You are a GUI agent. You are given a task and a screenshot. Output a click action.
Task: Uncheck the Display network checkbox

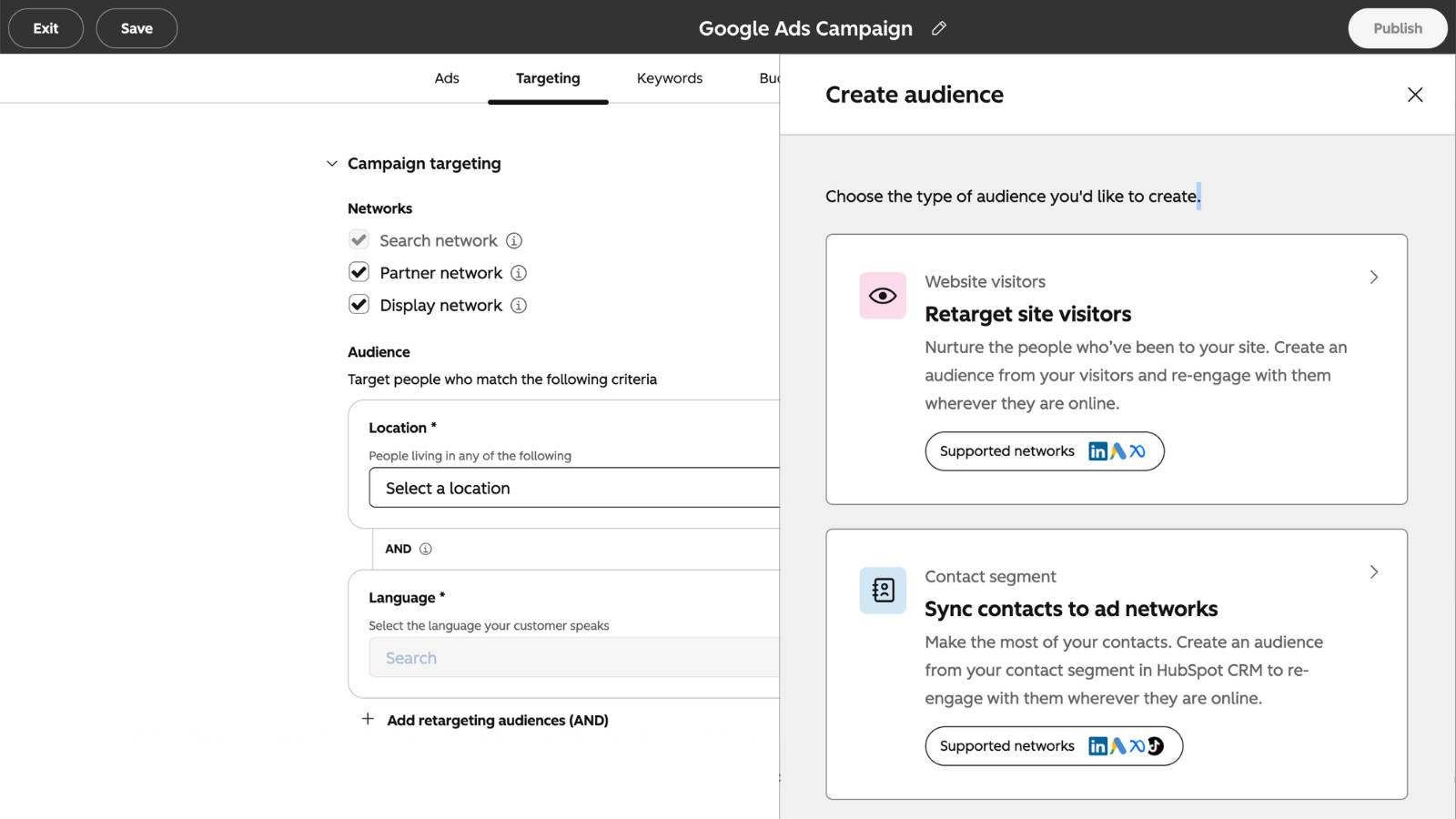(359, 304)
